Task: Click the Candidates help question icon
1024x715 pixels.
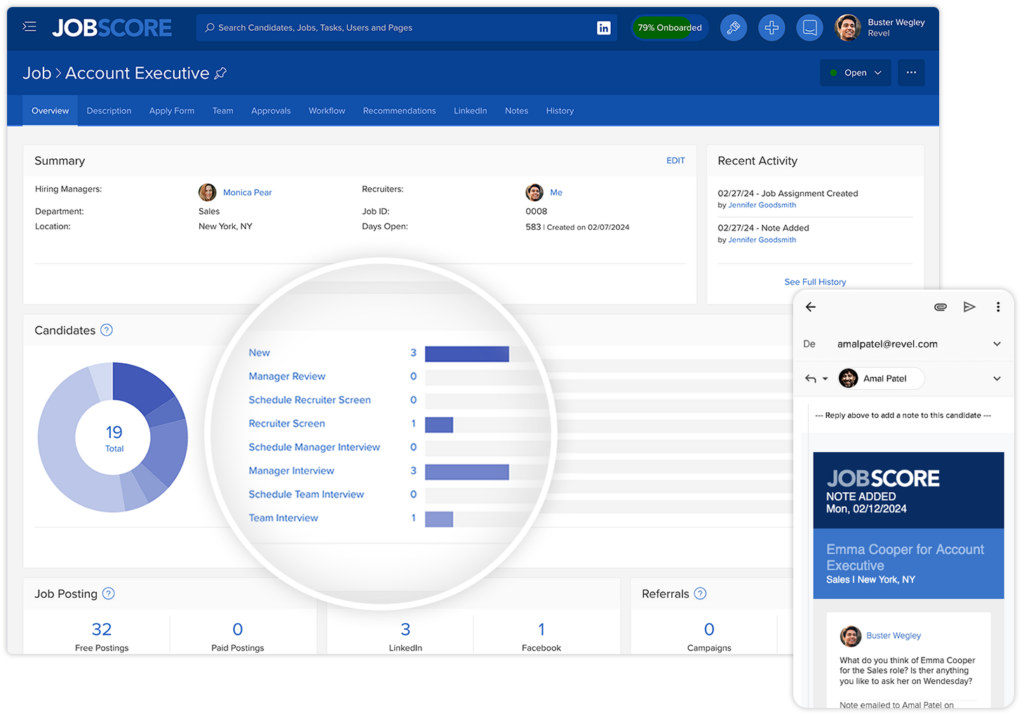Action: click(x=107, y=330)
